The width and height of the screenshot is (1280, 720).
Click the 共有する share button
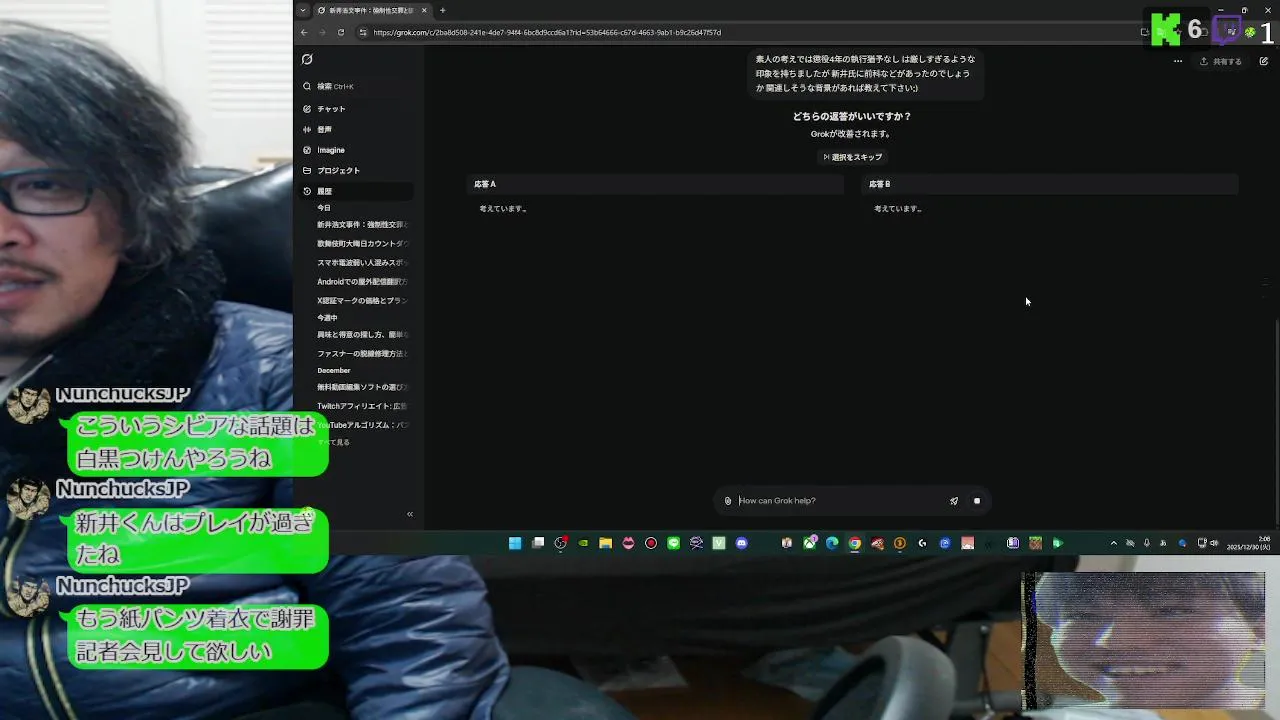[1221, 61]
